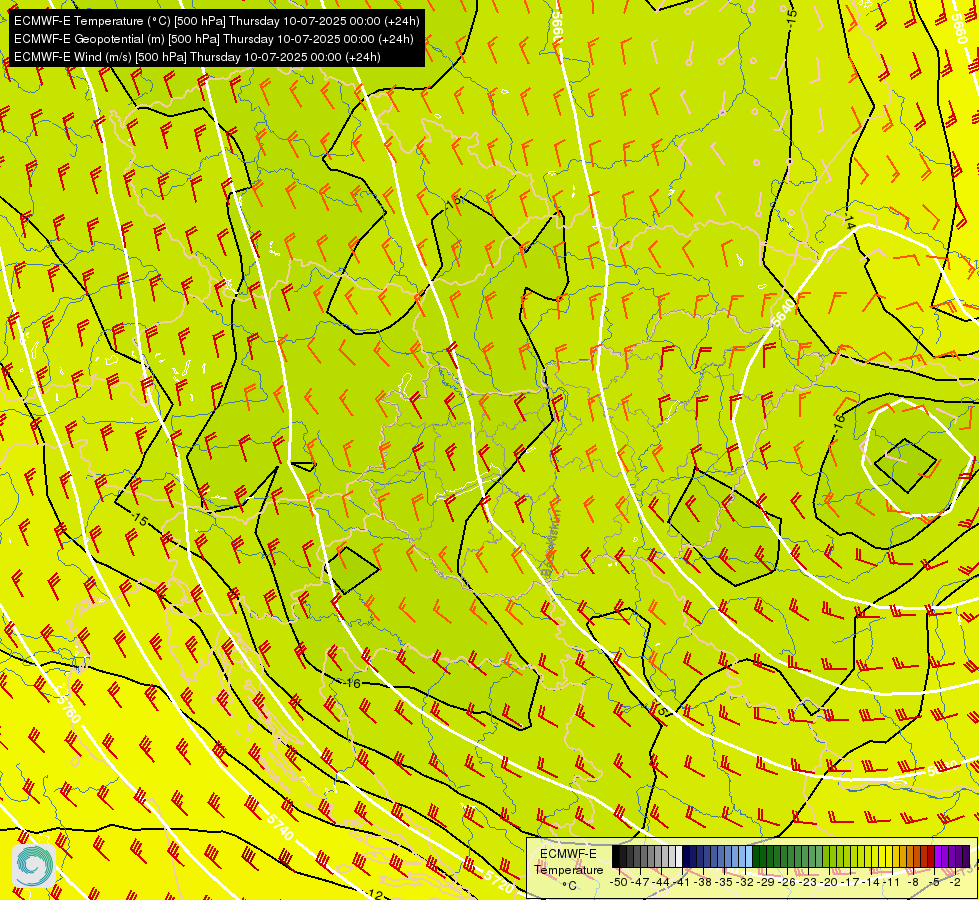Click the -20 value on the colour scale
Image resolution: width=979 pixels, height=900 pixels.
(x=829, y=883)
